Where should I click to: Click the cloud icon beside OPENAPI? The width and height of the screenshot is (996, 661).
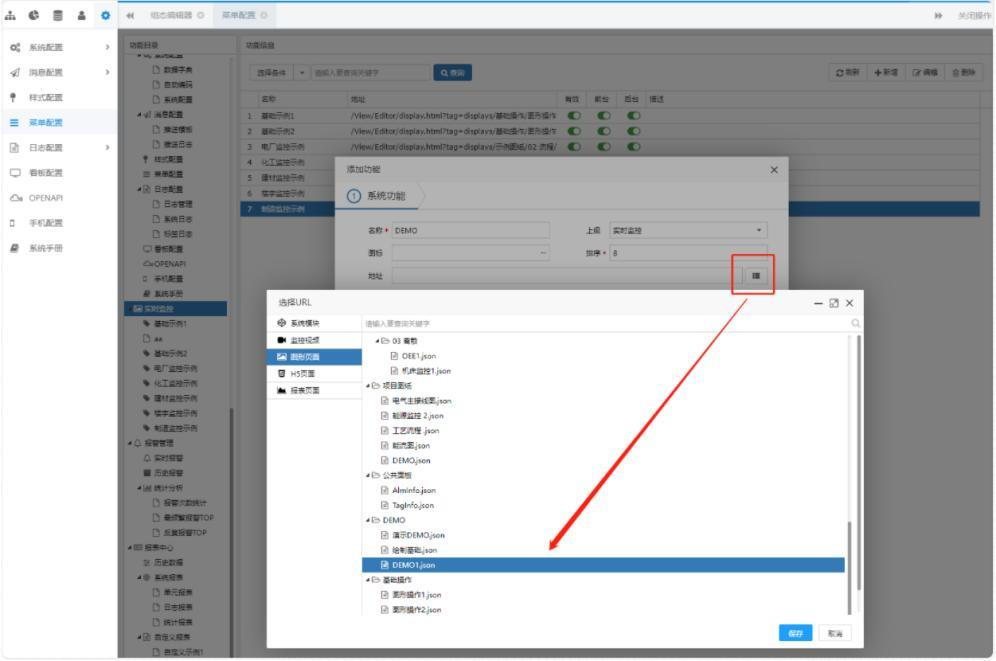(15, 198)
